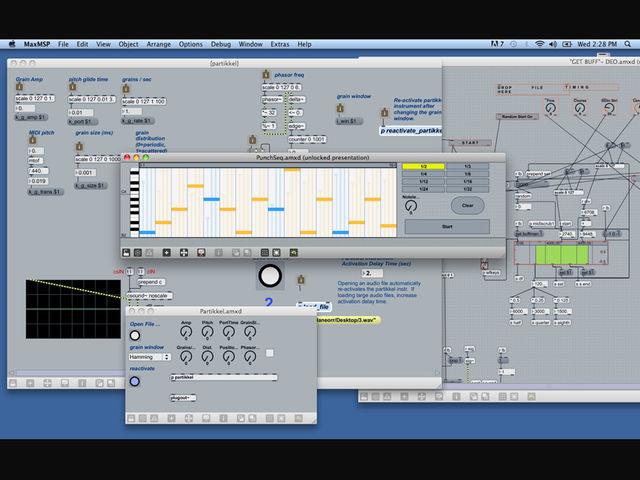Screen dimensions: 640x480
Task: Click the inlet icon under grains / sec
Action: [x=126, y=88]
